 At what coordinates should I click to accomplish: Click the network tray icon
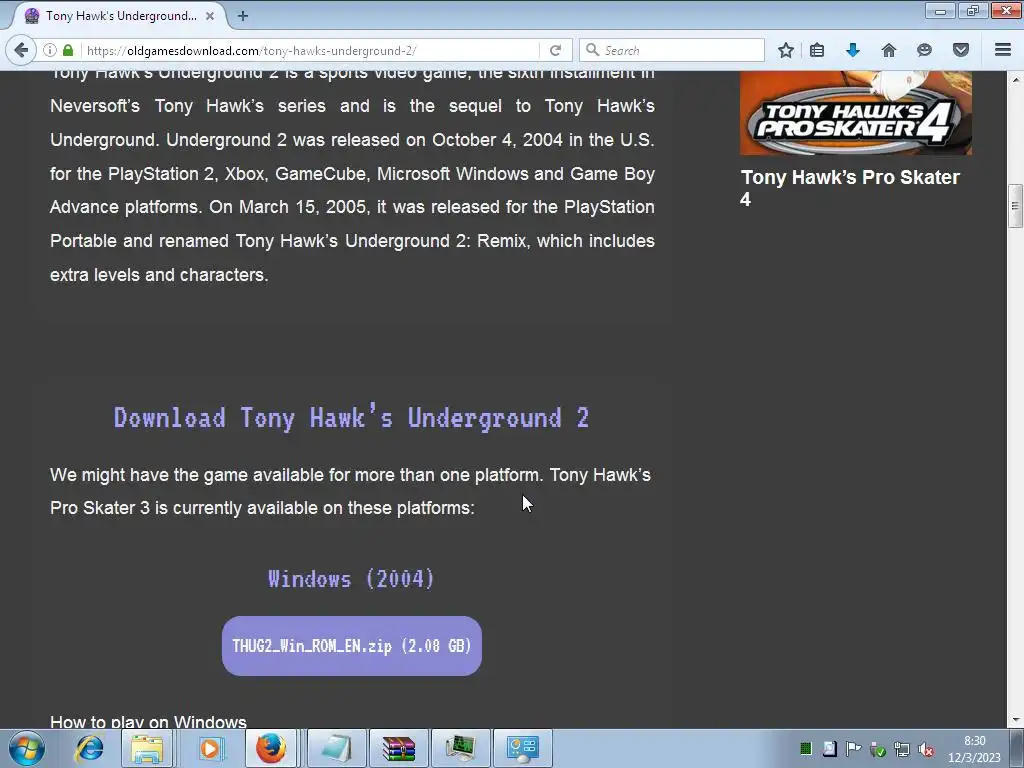coord(902,749)
